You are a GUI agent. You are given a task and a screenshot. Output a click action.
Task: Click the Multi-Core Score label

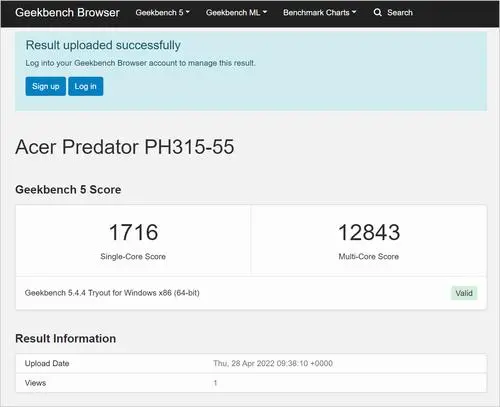369,257
